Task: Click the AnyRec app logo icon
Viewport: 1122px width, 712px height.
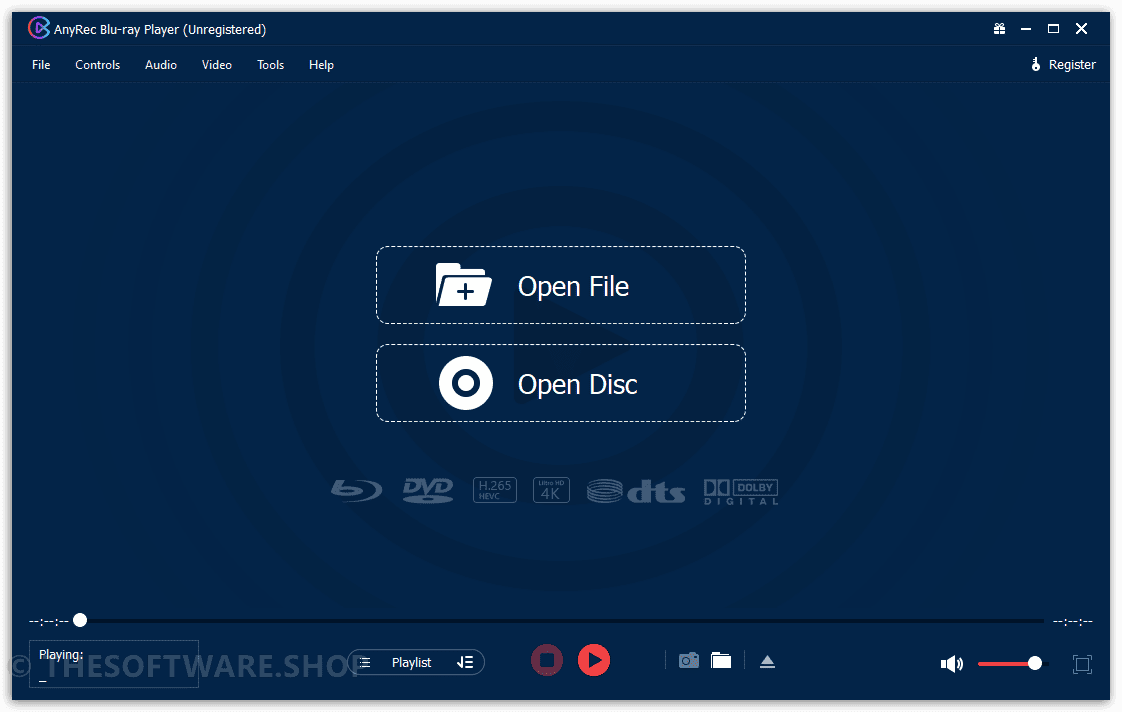Action: [39, 29]
